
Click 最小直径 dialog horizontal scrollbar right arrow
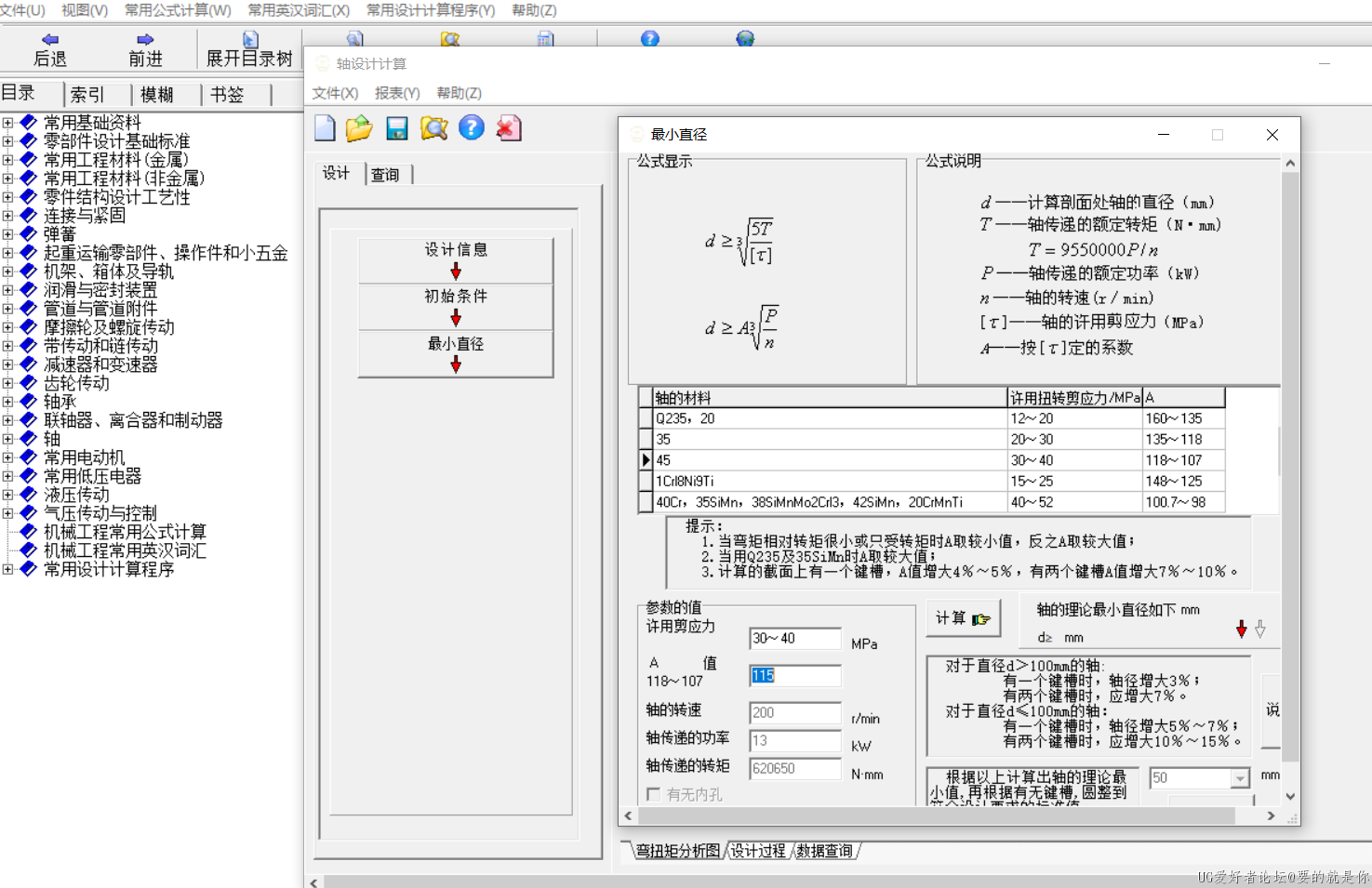(x=1272, y=815)
